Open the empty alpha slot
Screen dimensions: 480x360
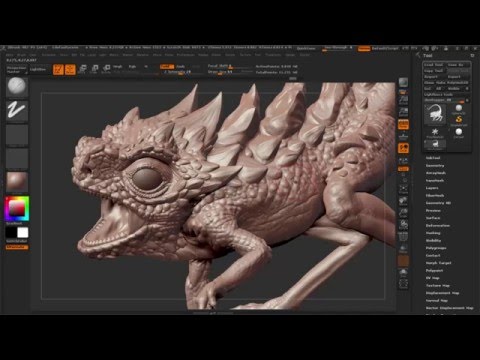[x=17, y=135]
